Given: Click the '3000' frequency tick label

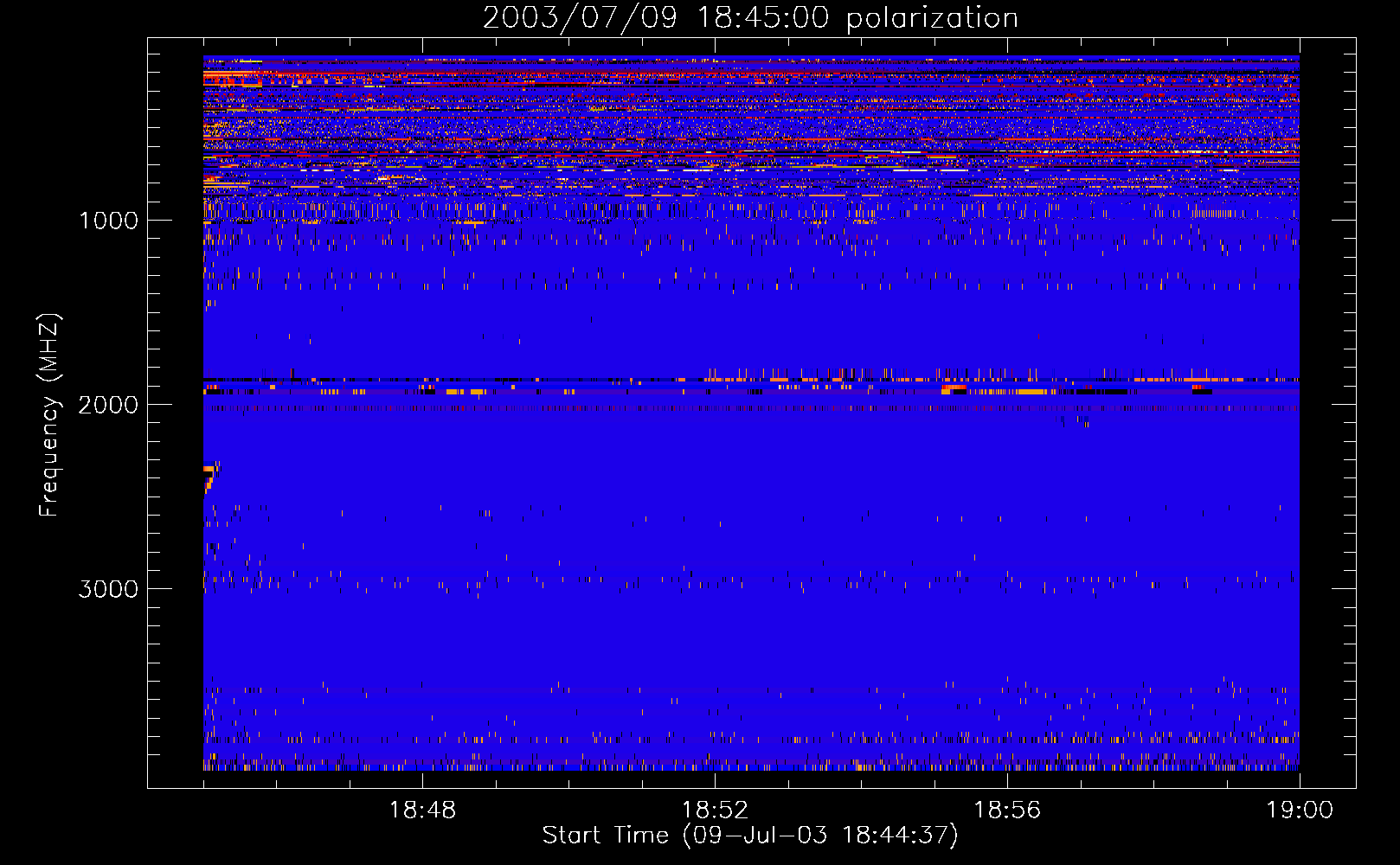Looking at the screenshot, I should (108, 589).
